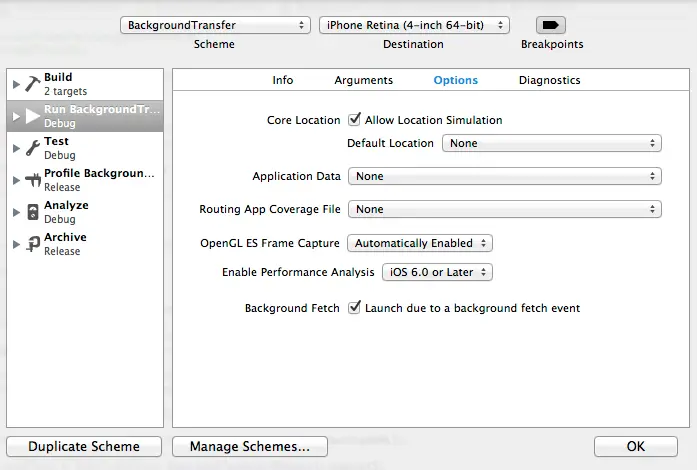Expand the Build disclosure triangle

(15, 84)
